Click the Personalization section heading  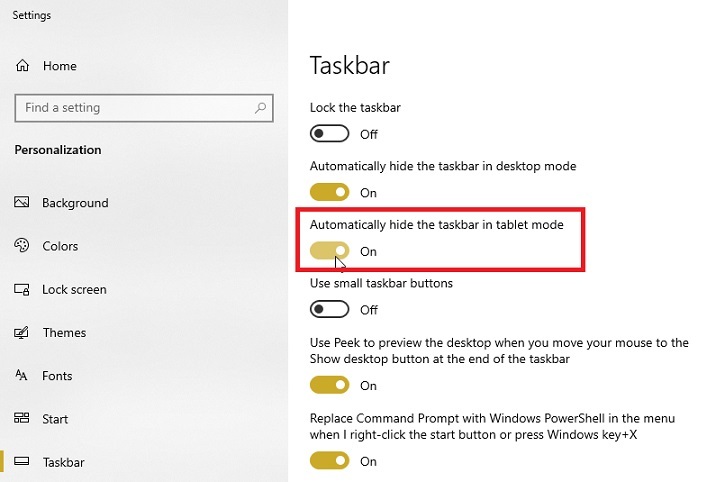pyautogui.click(x=58, y=150)
